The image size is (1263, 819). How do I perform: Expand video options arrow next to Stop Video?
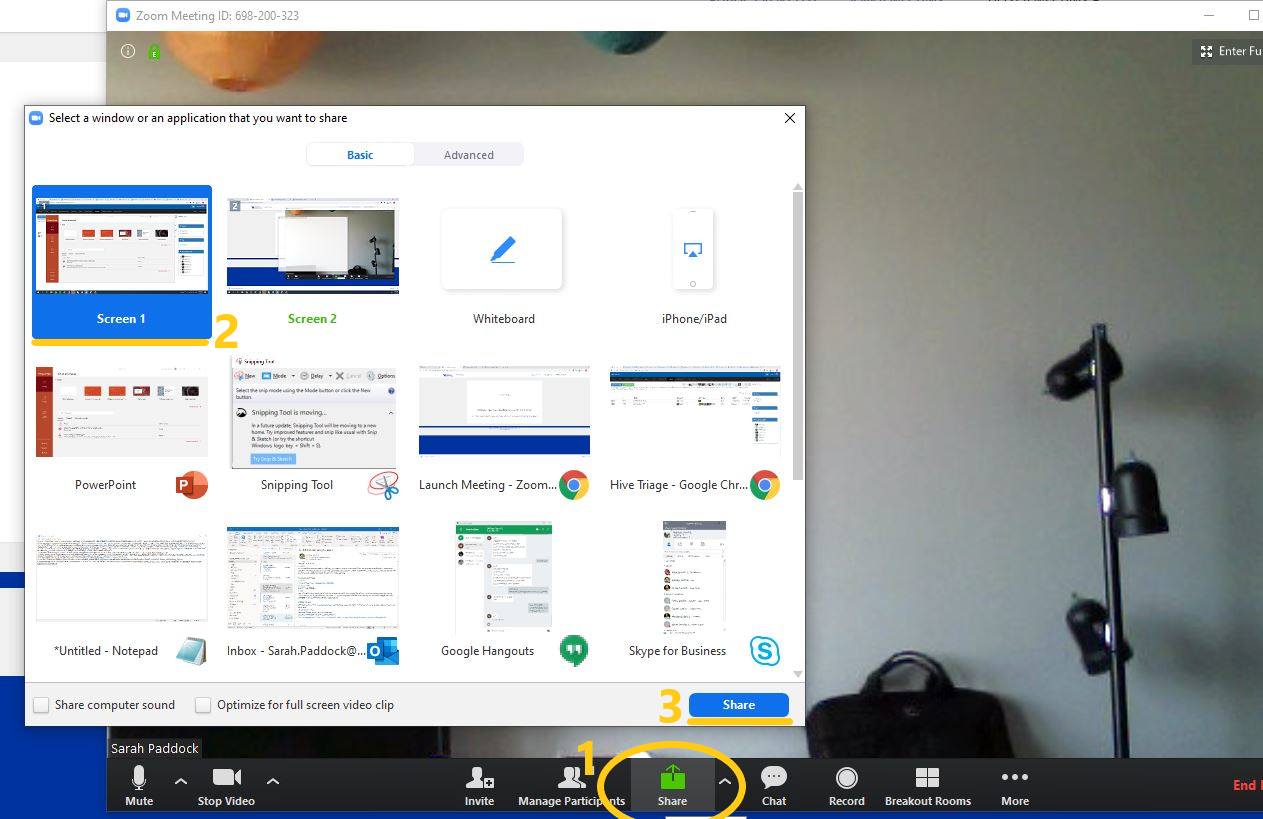tap(273, 781)
